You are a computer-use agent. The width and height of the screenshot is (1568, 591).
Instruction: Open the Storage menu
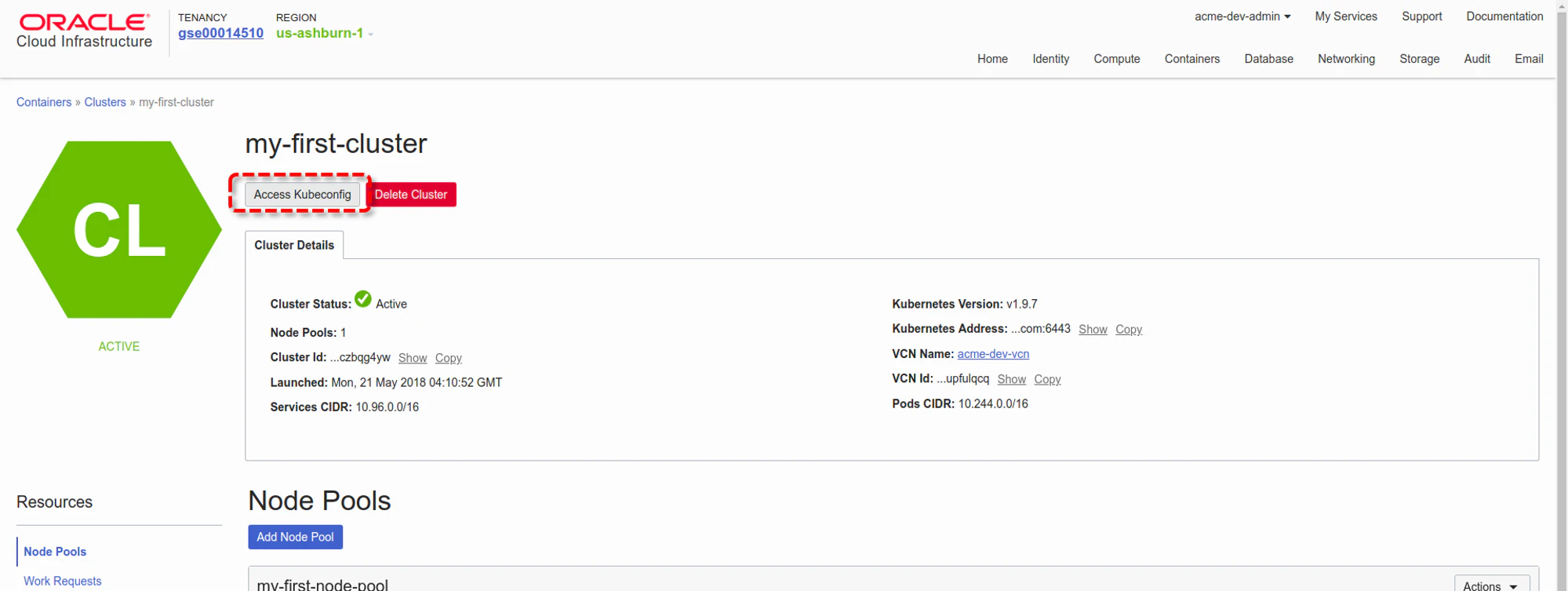click(x=1419, y=59)
